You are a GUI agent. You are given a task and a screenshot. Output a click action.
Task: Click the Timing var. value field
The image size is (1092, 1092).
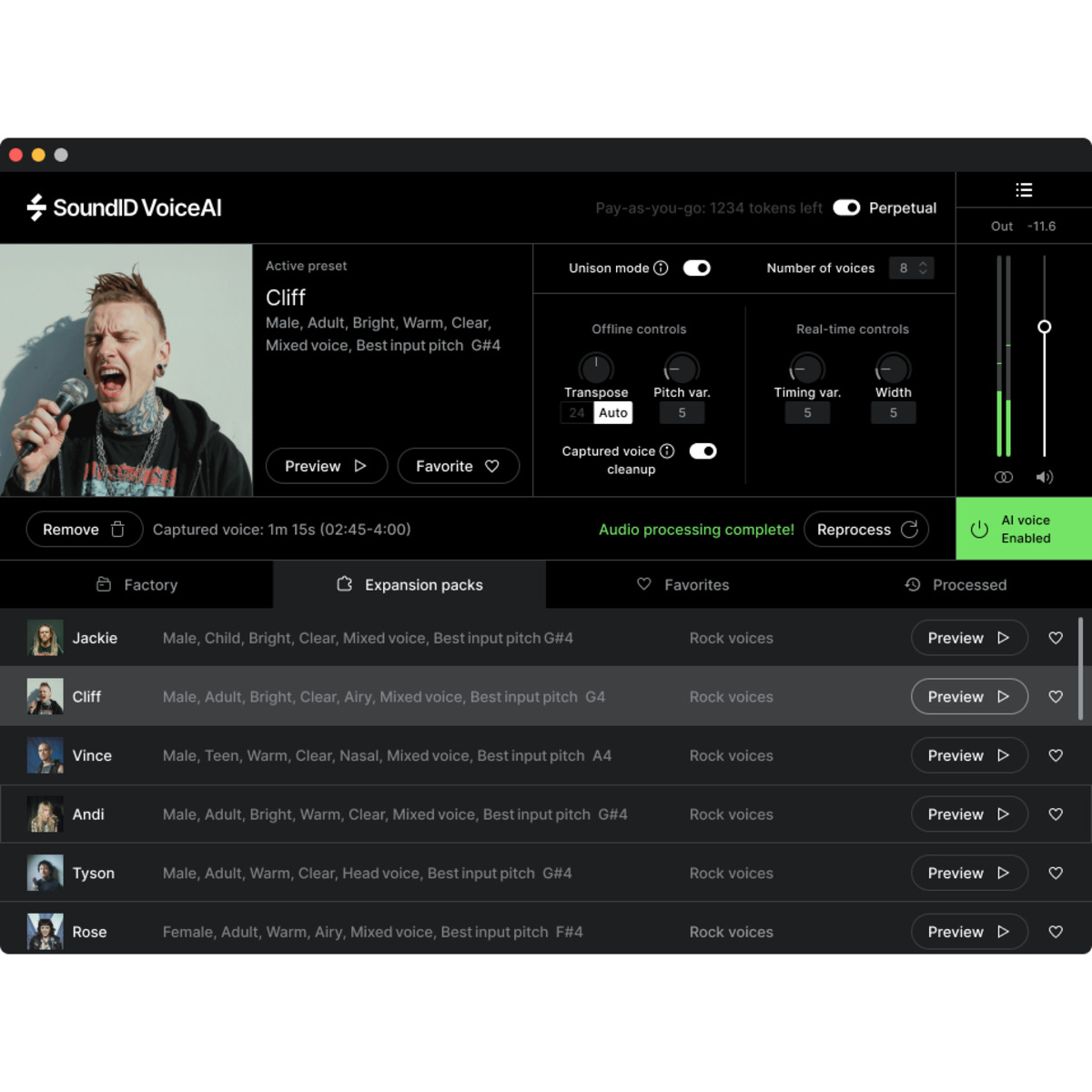tap(807, 413)
